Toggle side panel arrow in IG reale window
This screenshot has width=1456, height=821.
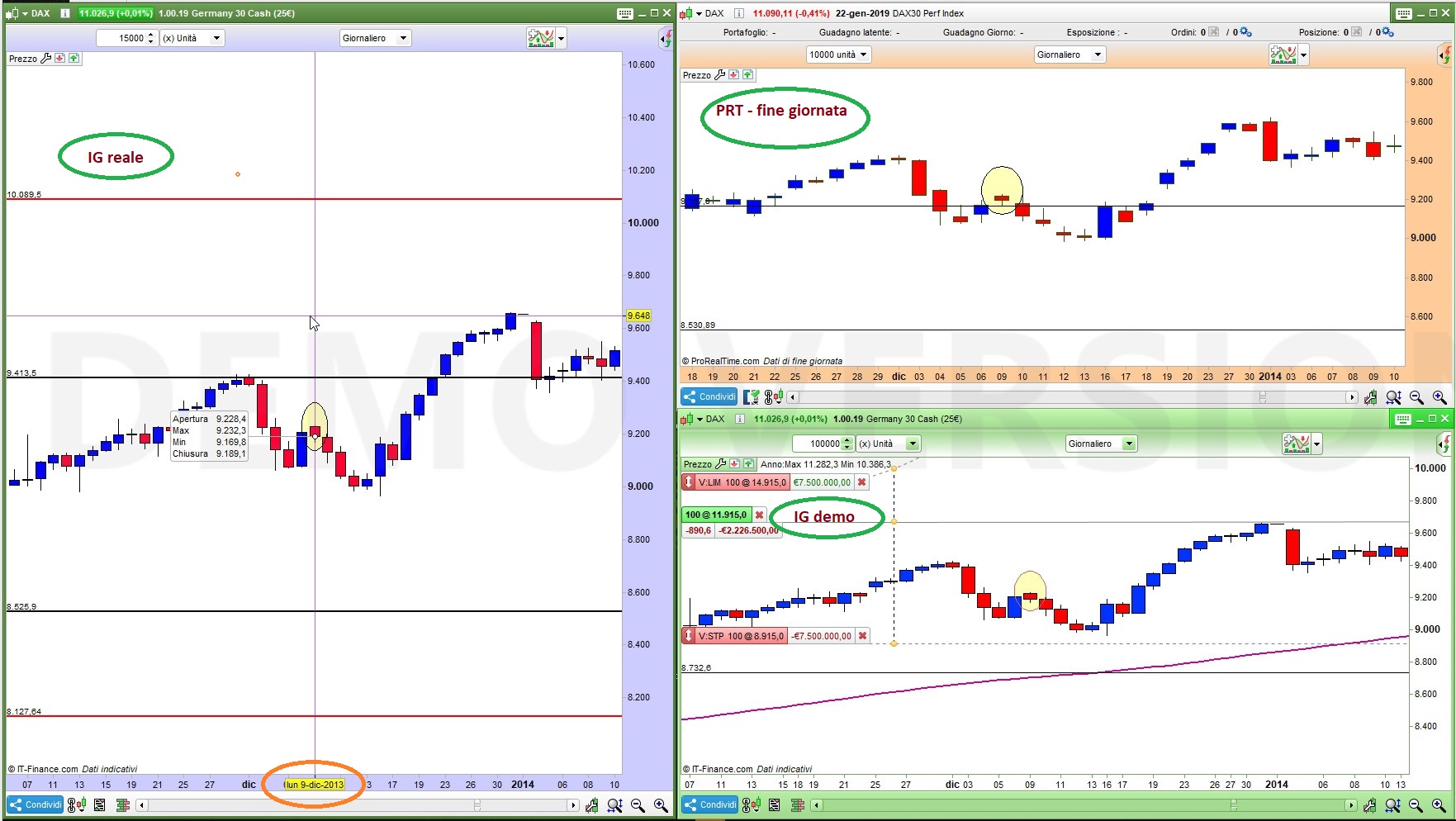pos(666,38)
